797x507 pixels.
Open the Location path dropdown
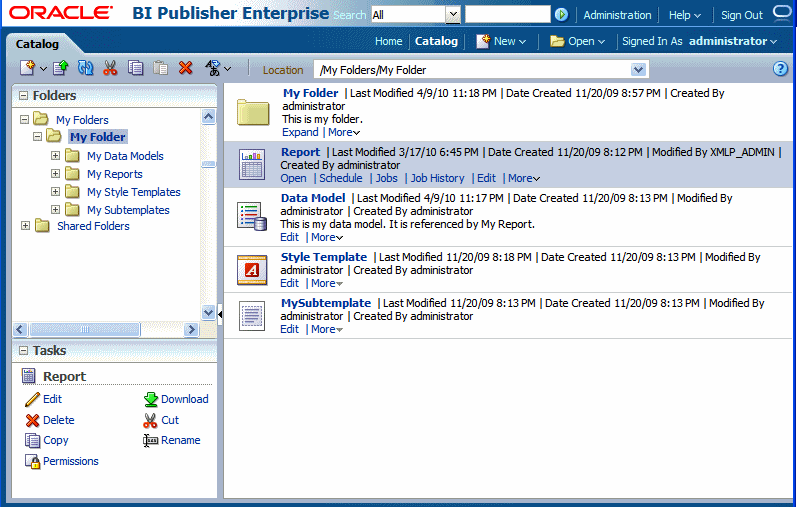point(638,70)
